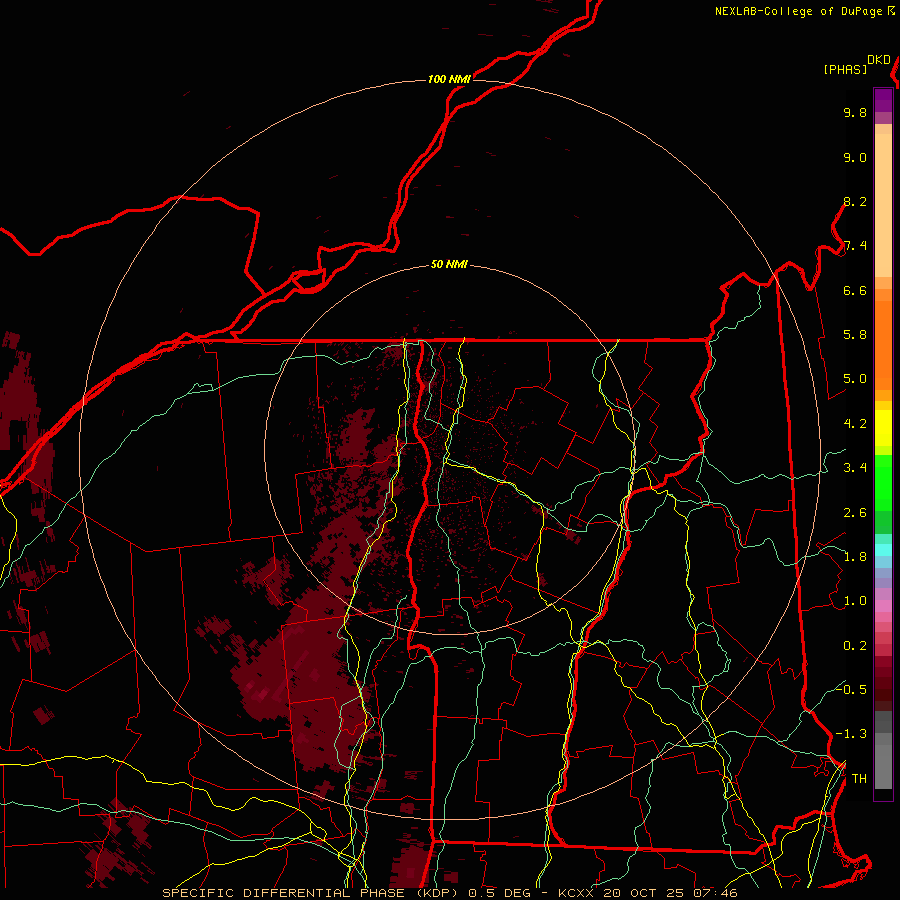
Task: Click the 8.2 legend value
Action: 855,201
